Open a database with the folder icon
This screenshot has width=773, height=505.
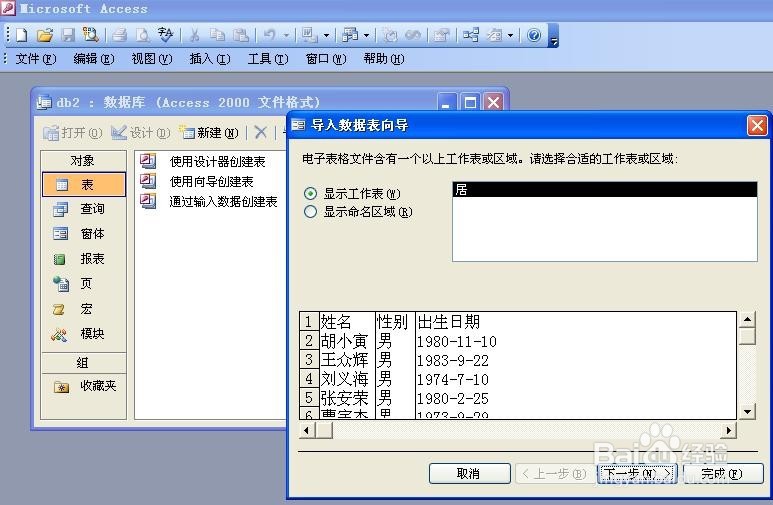click(x=44, y=35)
